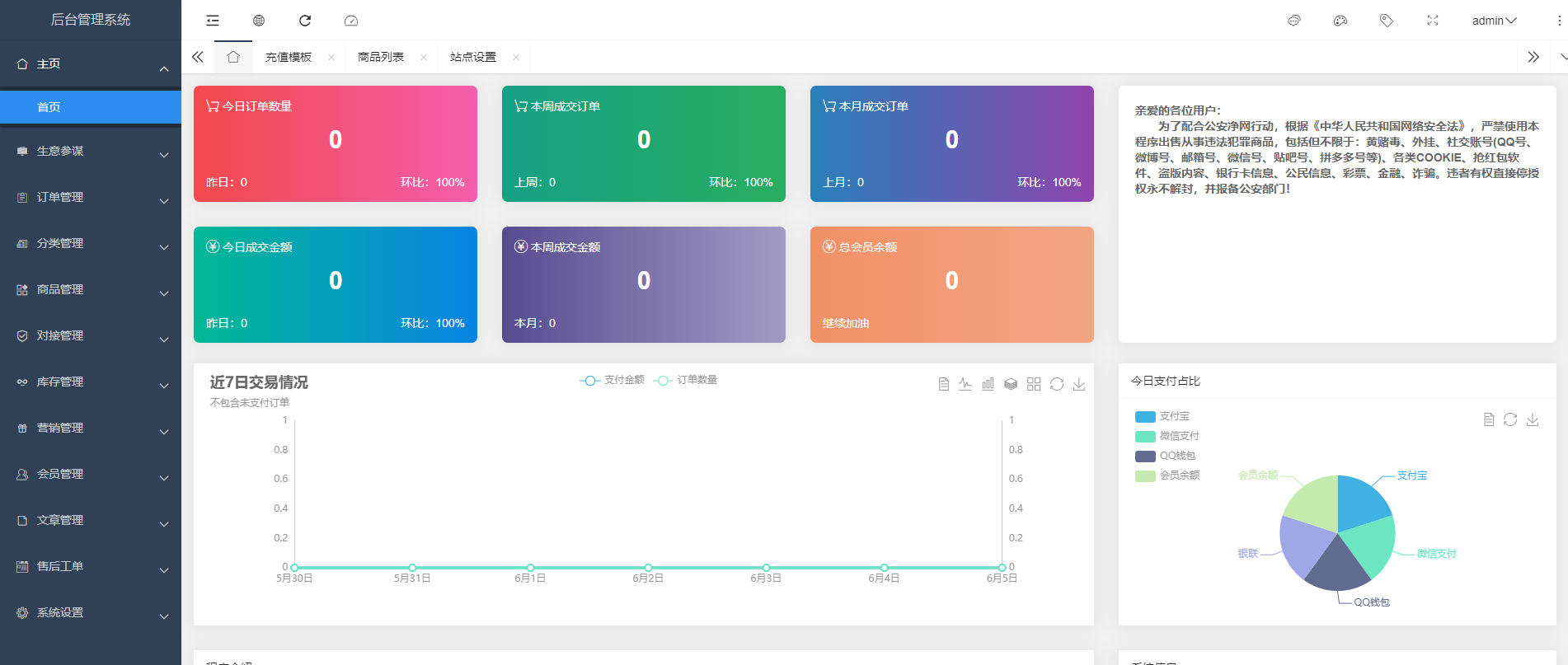Expand the 对接管理 sidebar menu
Image resolution: width=1568 pixels, height=665 pixels.
(91, 335)
